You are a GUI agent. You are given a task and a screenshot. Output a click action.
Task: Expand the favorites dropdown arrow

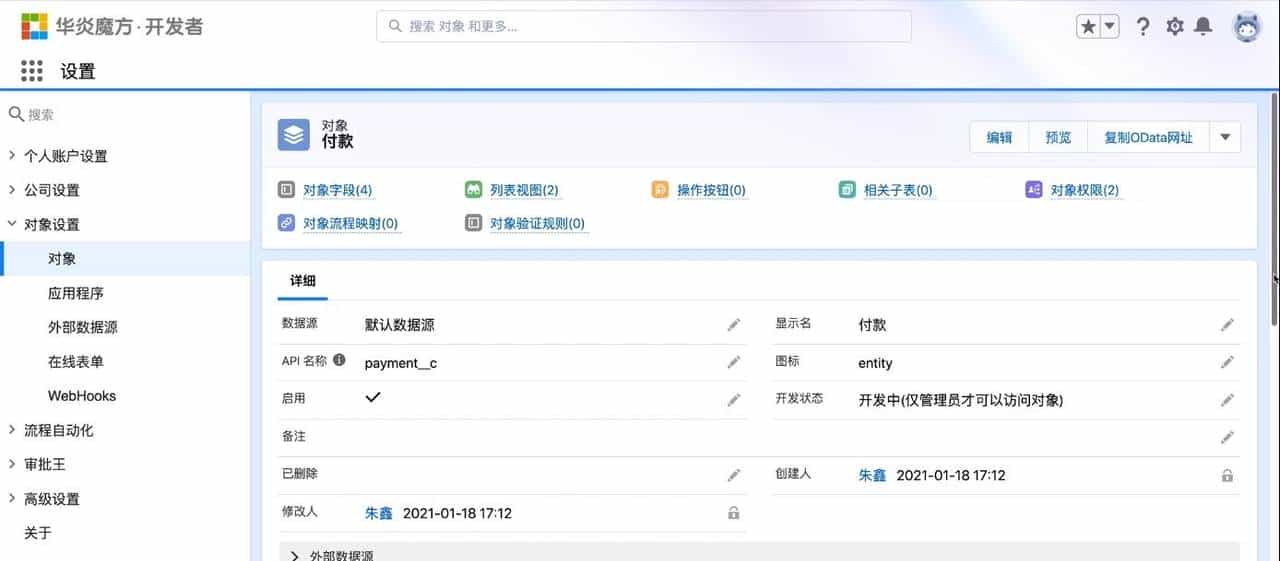tap(1109, 27)
